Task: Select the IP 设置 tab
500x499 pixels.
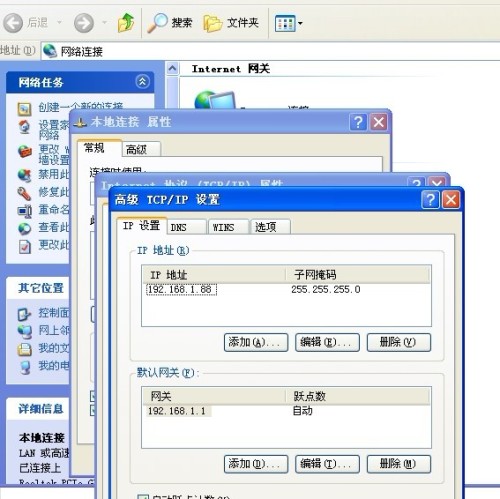Action: click(x=142, y=226)
